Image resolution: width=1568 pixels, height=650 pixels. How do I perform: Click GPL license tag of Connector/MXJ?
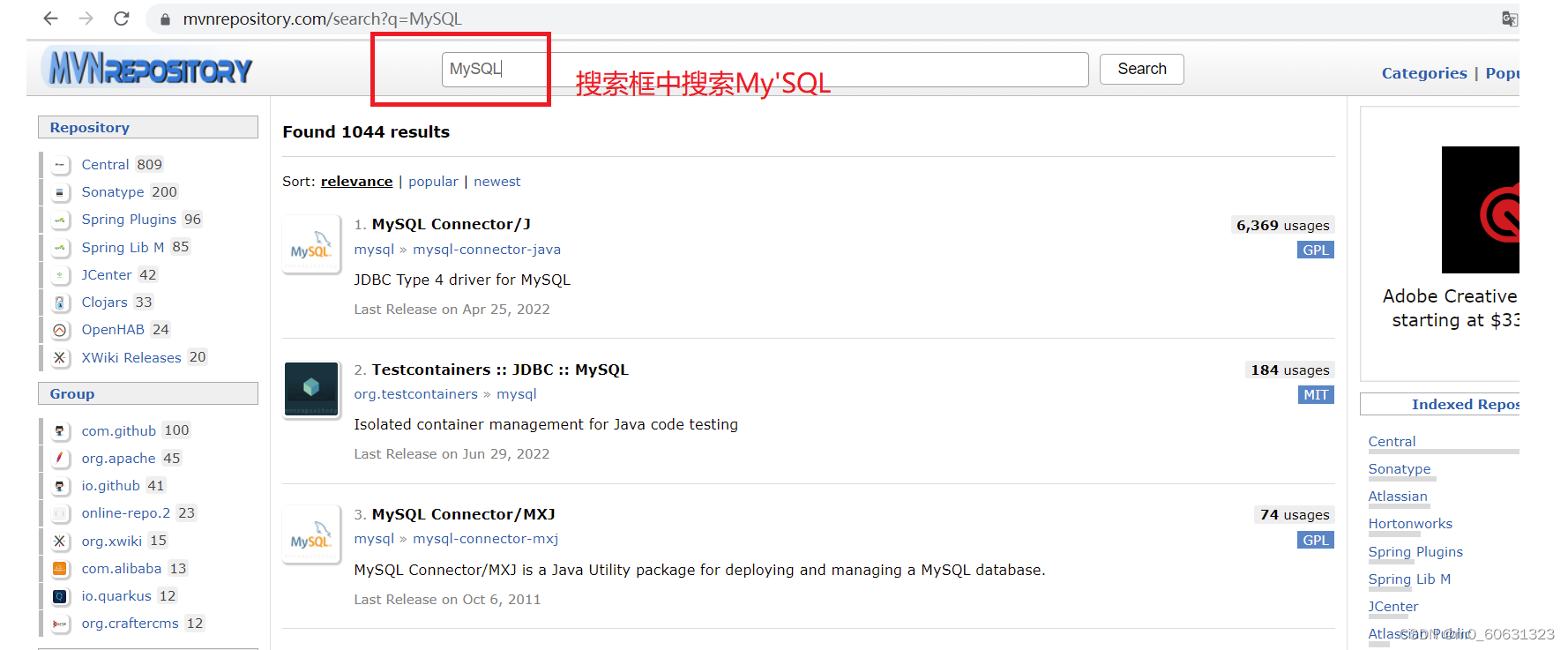tap(1316, 541)
